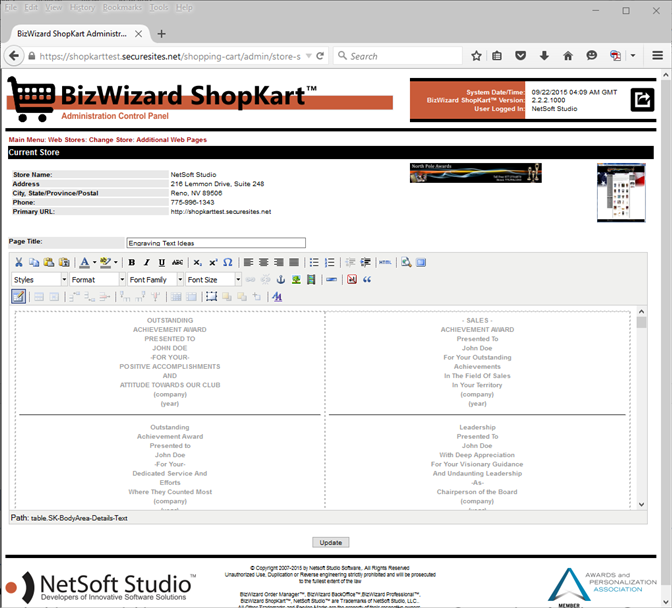Expand the background color picker arrow
672x608 pixels.
[116, 262]
